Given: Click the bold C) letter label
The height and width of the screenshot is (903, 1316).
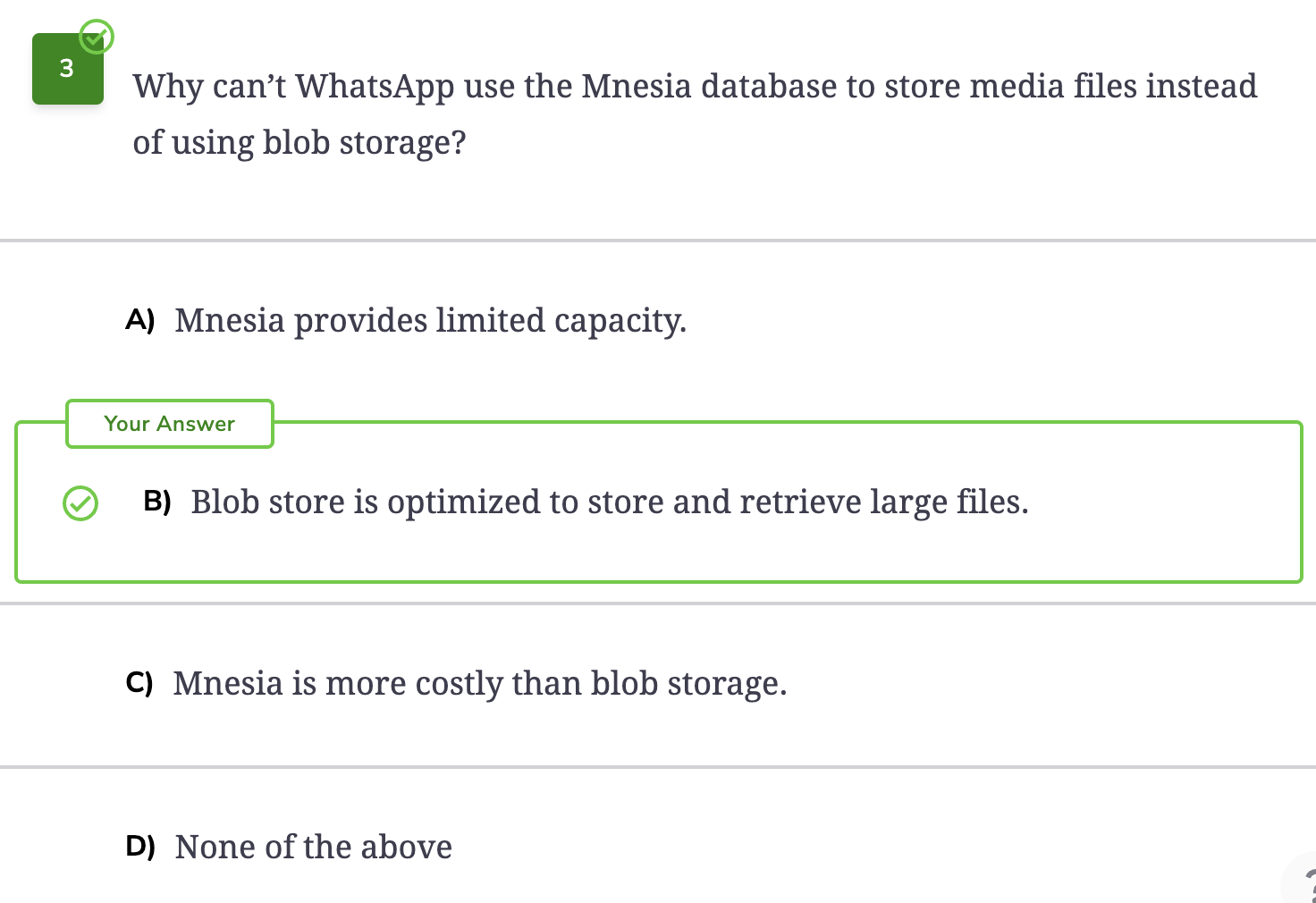Looking at the screenshot, I should click(139, 682).
